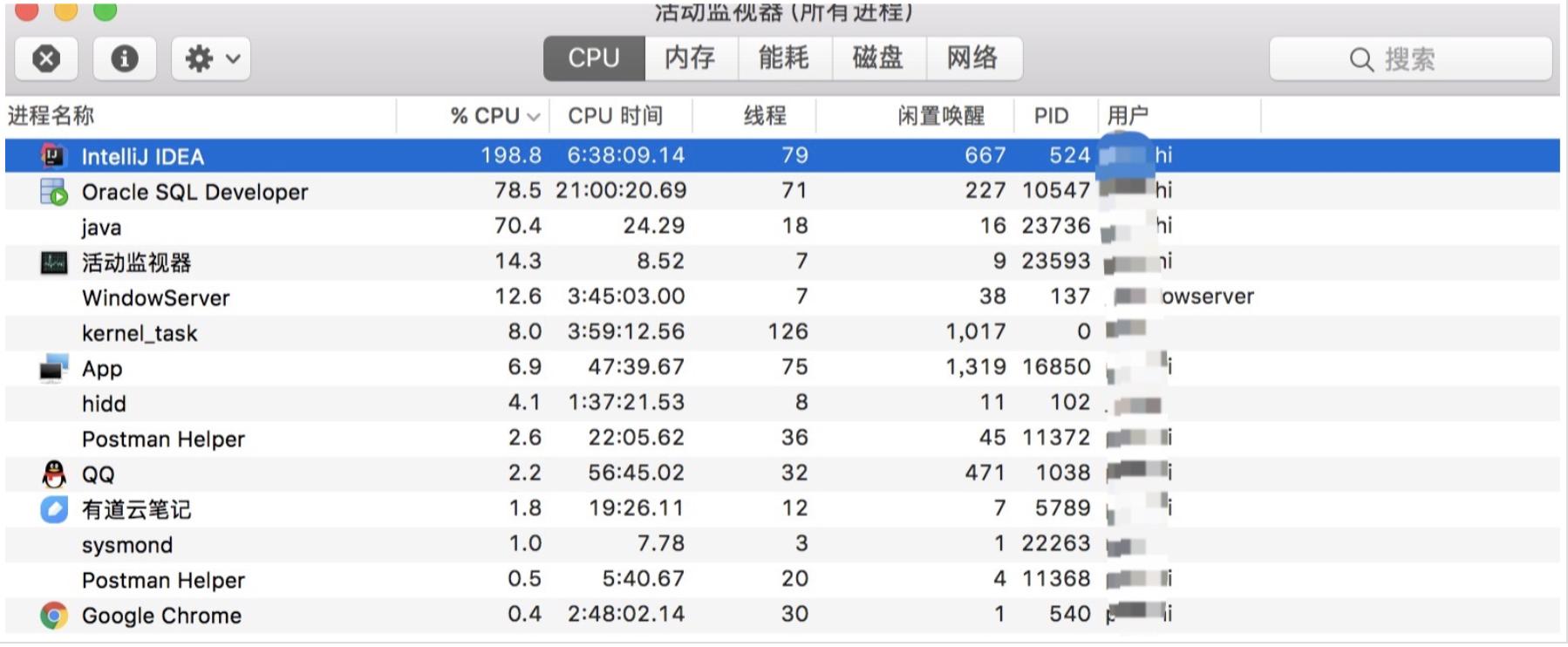
Task: Click the CPU 时间 column header
Action: pyautogui.click(x=615, y=114)
